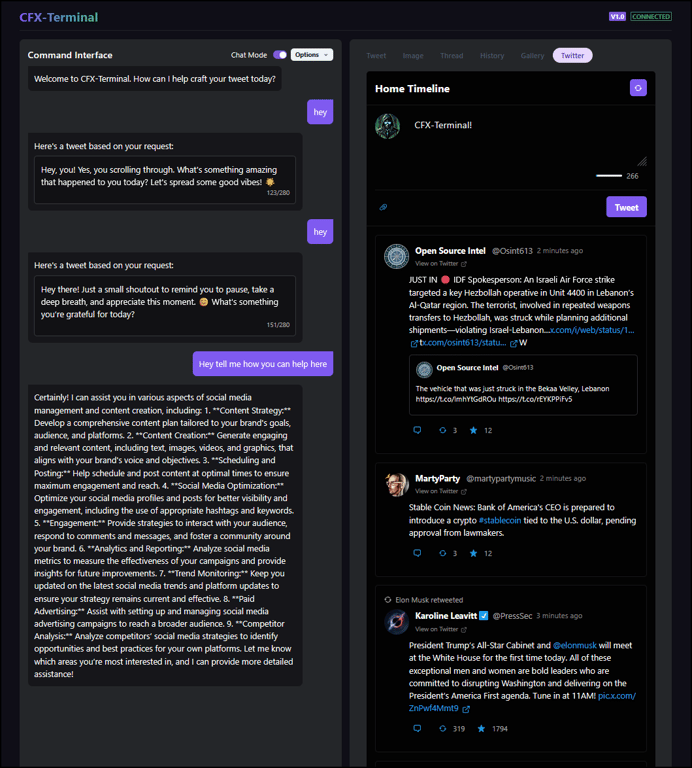
Task: Click the purple Tweet button
Action: click(x=626, y=207)
